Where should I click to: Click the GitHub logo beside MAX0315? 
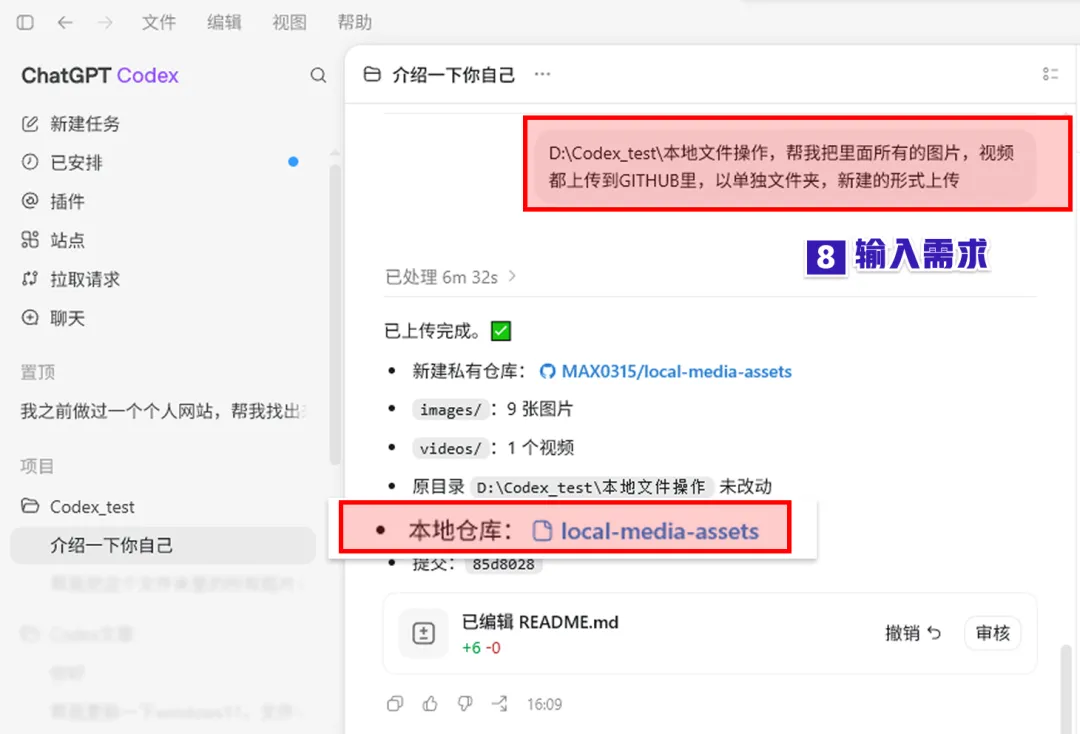[x=548, y=372]
